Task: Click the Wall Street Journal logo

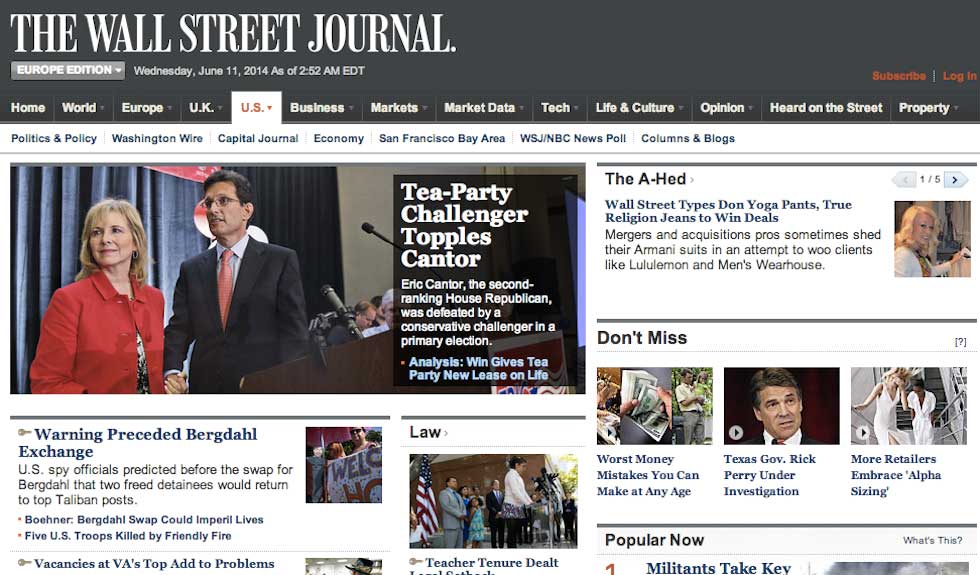Action: click(232, 32)
